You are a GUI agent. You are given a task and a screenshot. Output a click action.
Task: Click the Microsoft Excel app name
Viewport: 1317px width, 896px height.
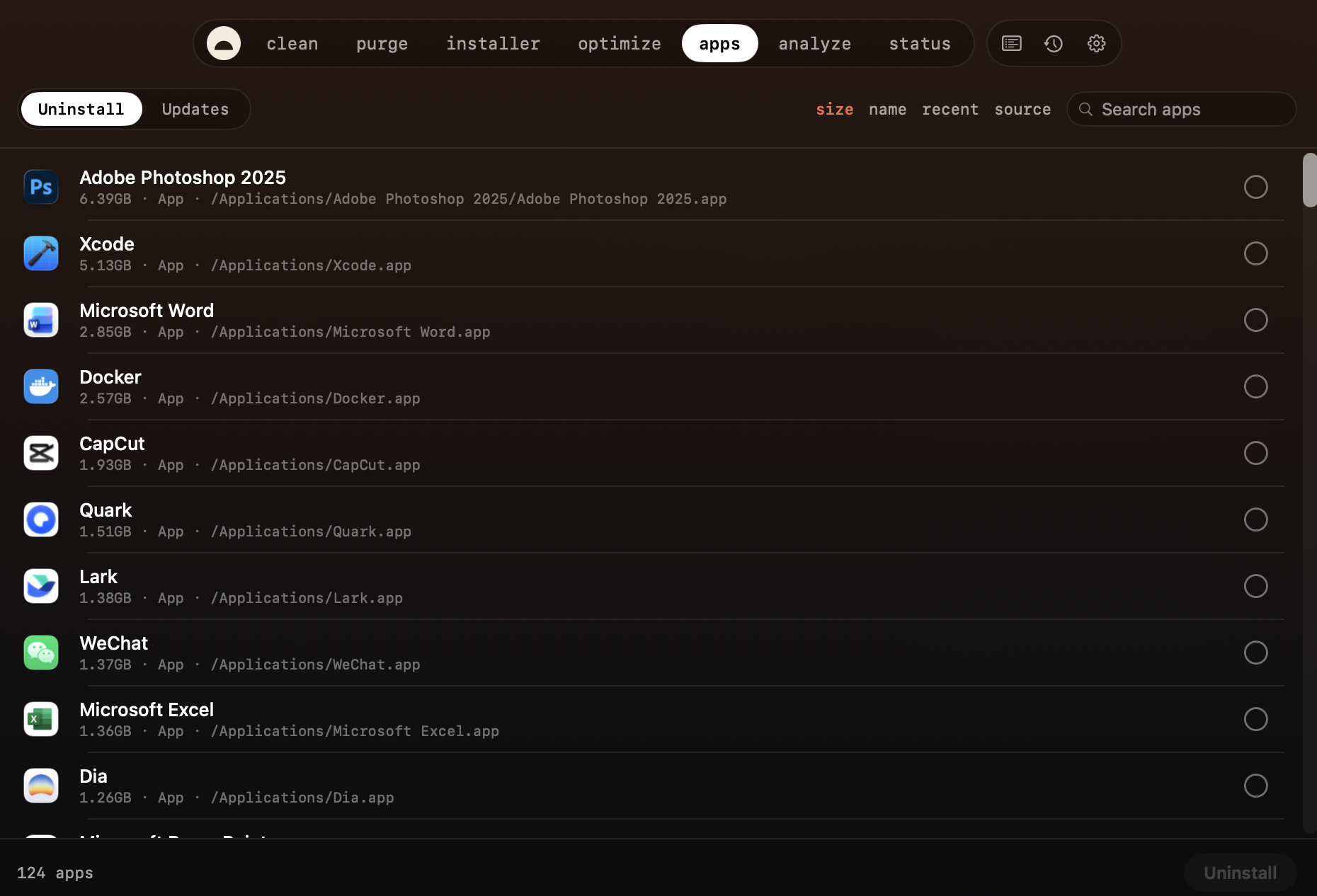(x=147, y=709)
